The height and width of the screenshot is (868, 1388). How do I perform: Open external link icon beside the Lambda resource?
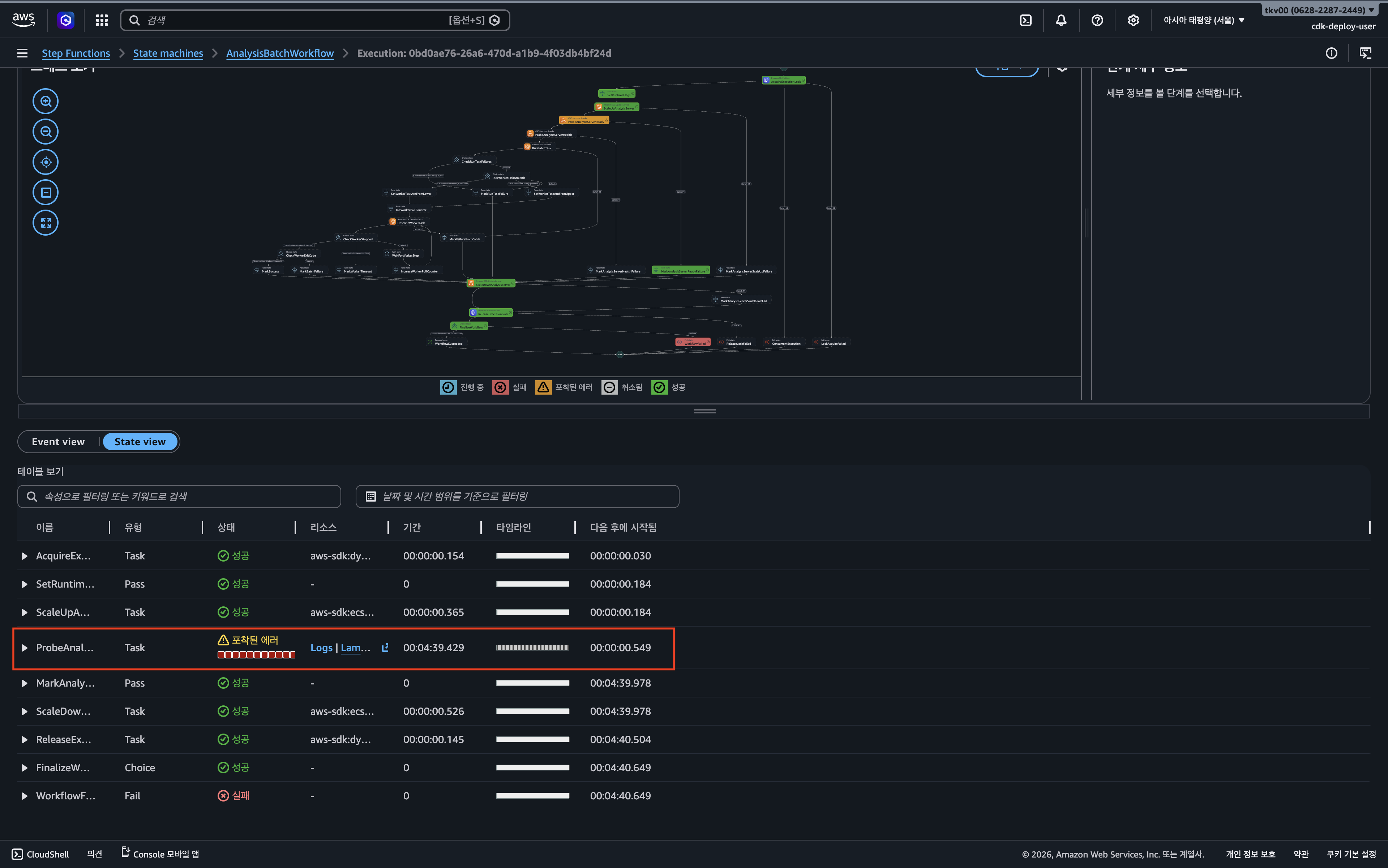pyautogui.click(x=385, y=648)
